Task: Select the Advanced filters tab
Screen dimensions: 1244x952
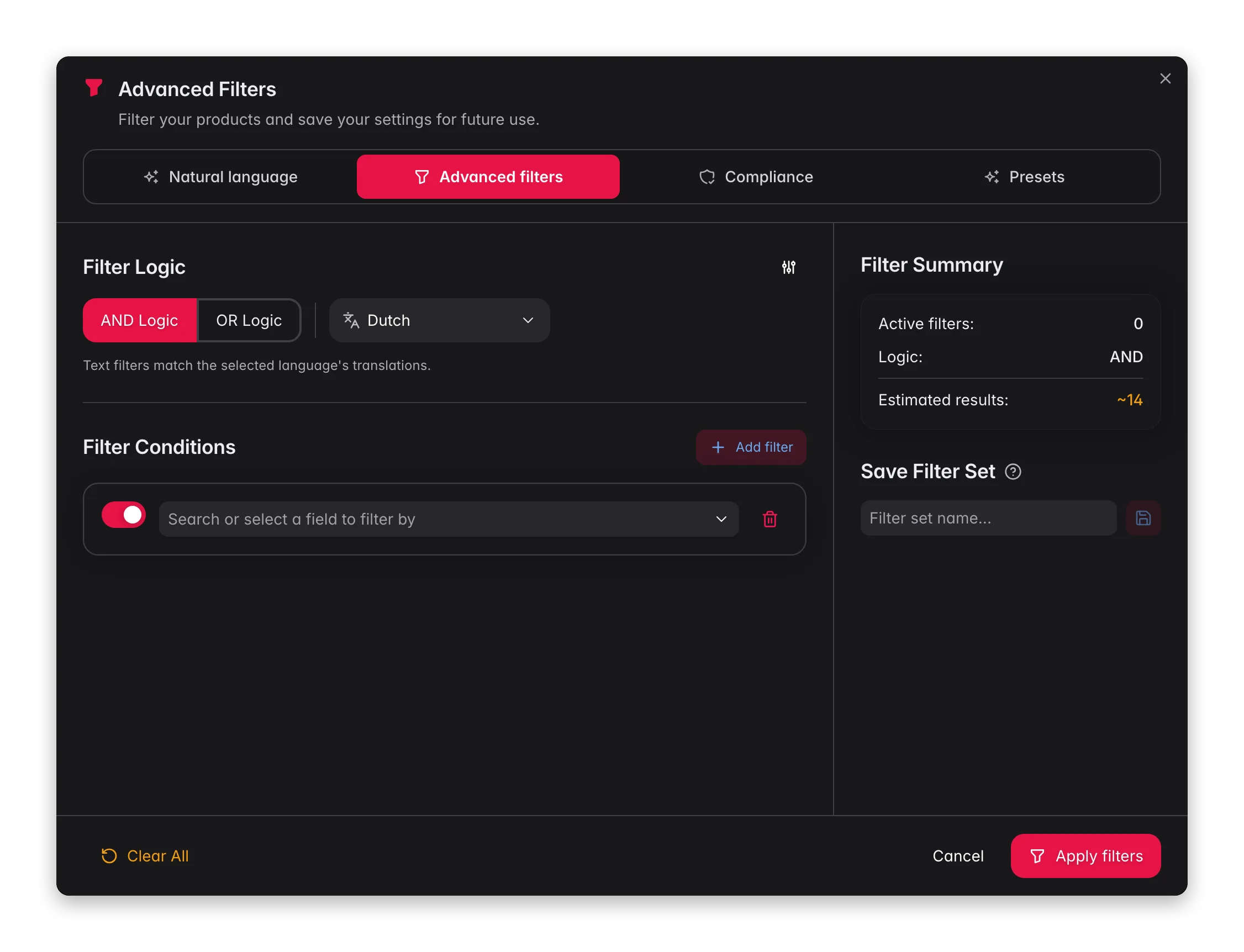Action: (x=488, y=177)
